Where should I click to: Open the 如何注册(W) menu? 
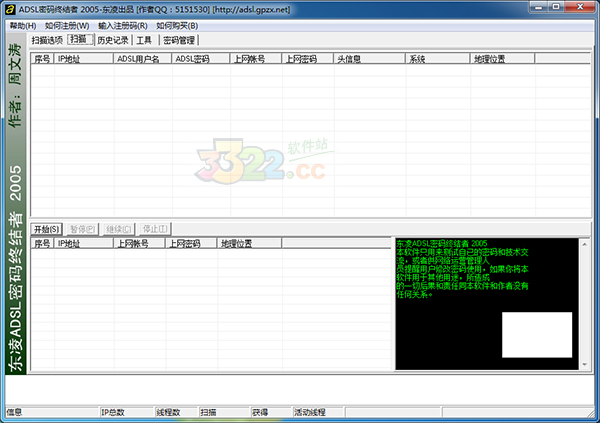coord(67,25)
